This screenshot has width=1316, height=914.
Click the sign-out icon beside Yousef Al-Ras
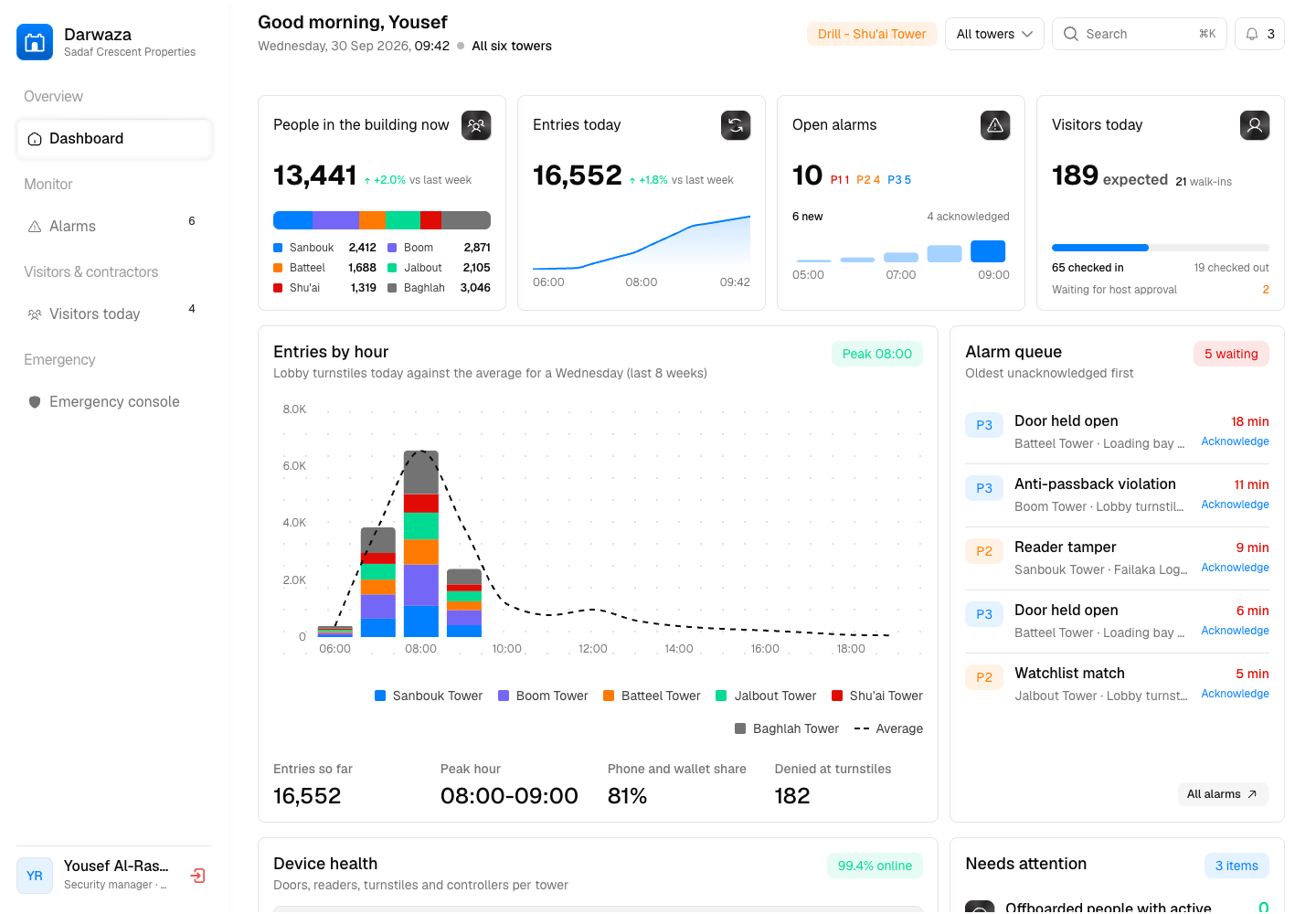(197, 876)
